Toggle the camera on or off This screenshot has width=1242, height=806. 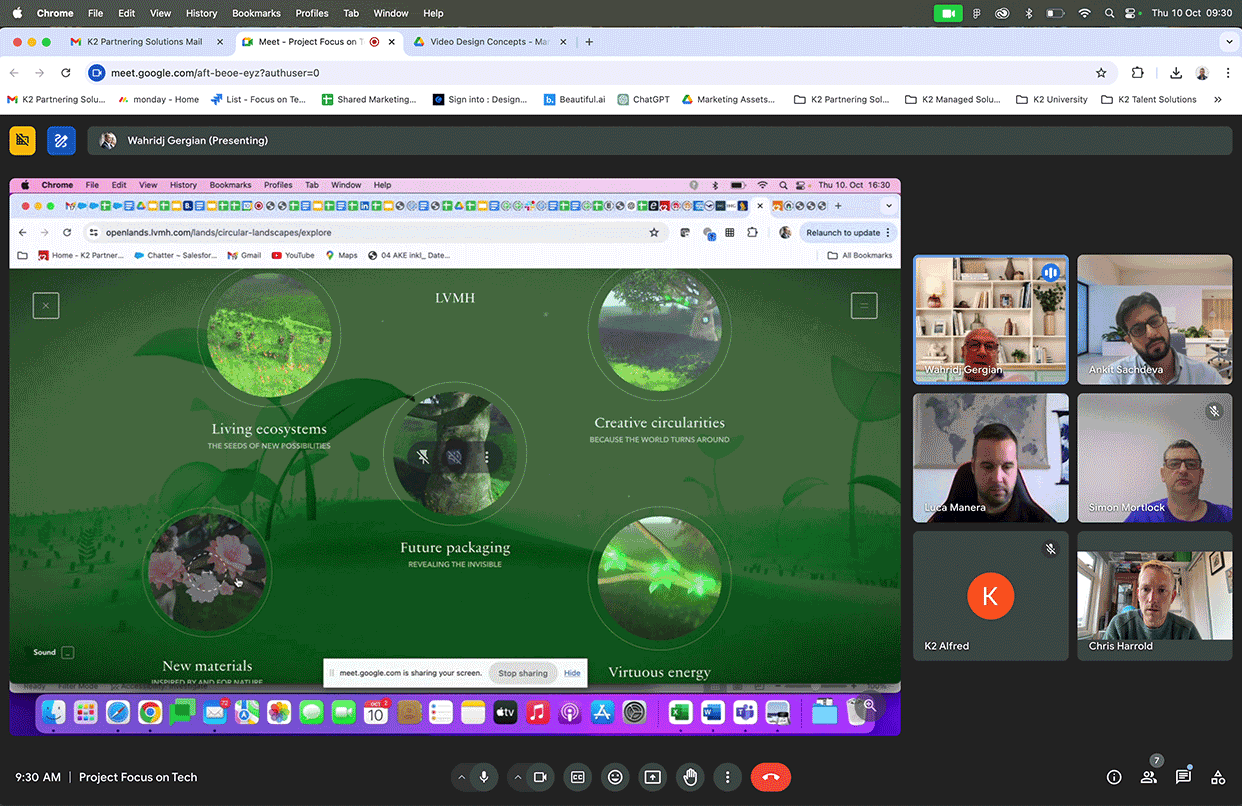(x=541, y=777)
